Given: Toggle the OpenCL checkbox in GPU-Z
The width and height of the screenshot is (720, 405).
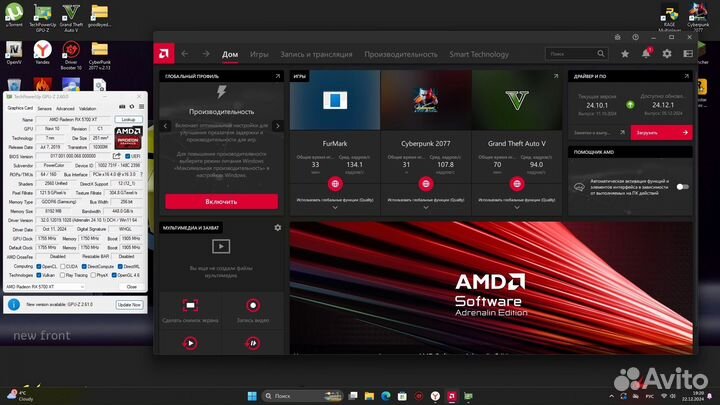Looking at the screenshot, I should [39, 266].
